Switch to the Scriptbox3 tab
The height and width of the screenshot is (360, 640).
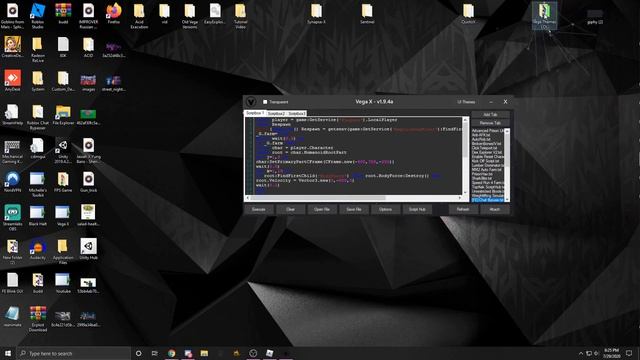[x=297, y=113]
